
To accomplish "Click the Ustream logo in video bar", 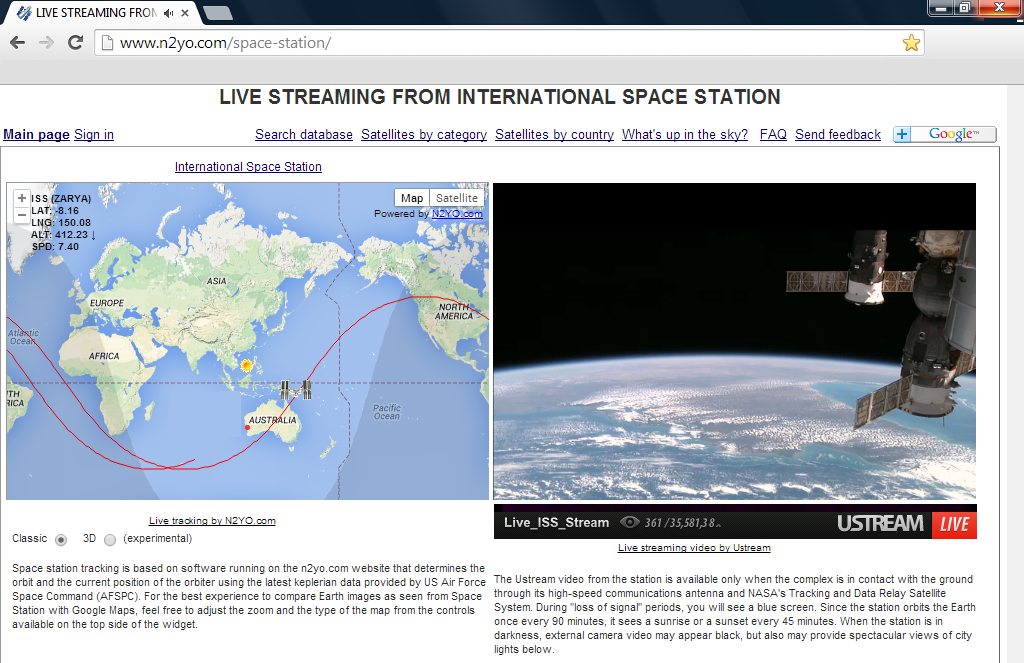I will (x=880, y=524).
